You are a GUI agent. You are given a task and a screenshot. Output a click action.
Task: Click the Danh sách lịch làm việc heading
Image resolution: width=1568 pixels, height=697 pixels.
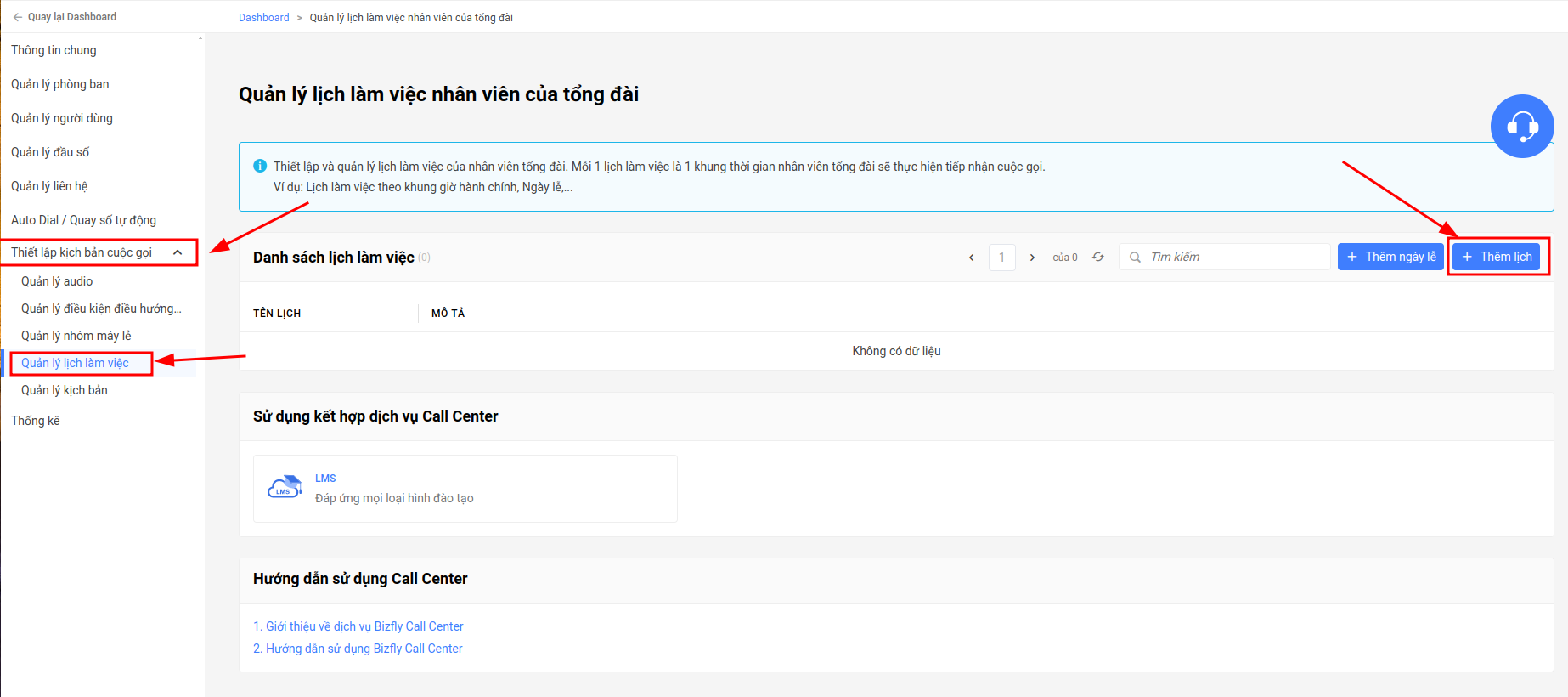tap(334, 258)
